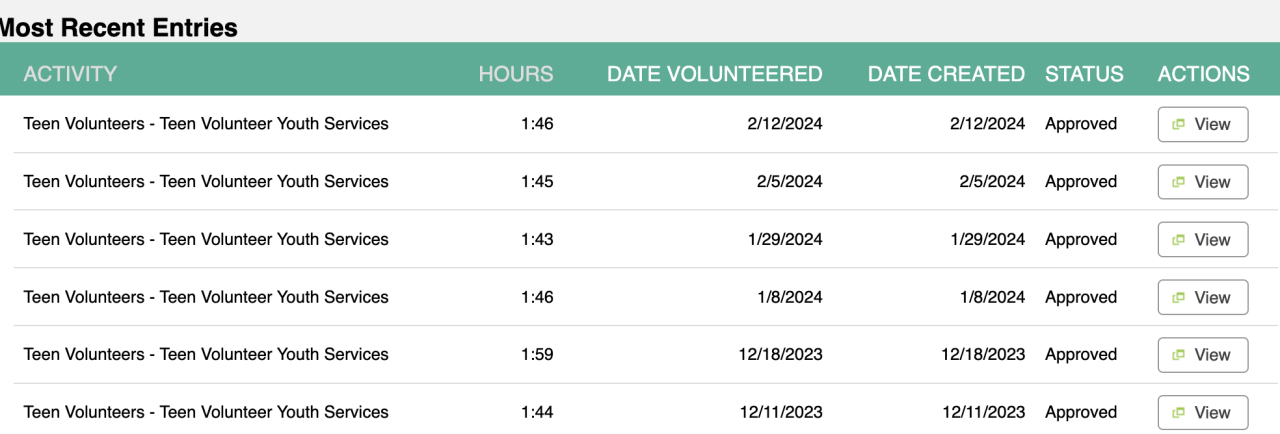Select the Status column header

coord(1084,74)
